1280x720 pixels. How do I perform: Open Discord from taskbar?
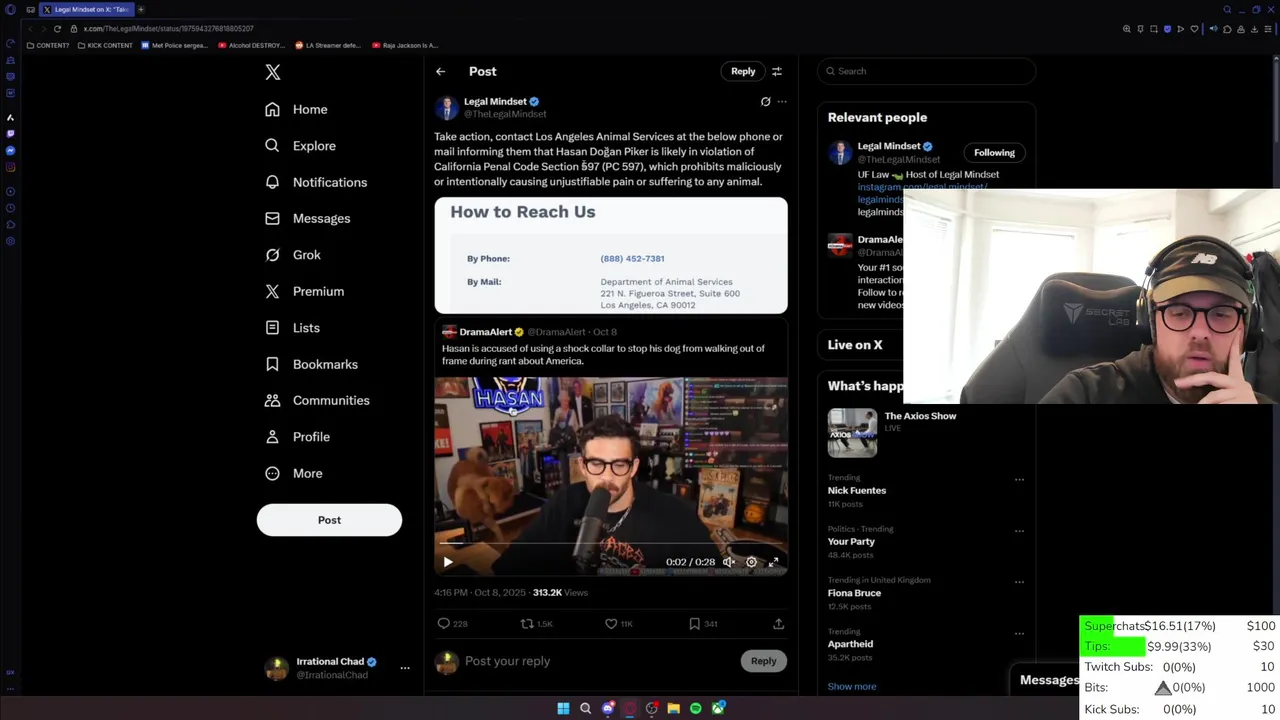(x=608, y=708)
